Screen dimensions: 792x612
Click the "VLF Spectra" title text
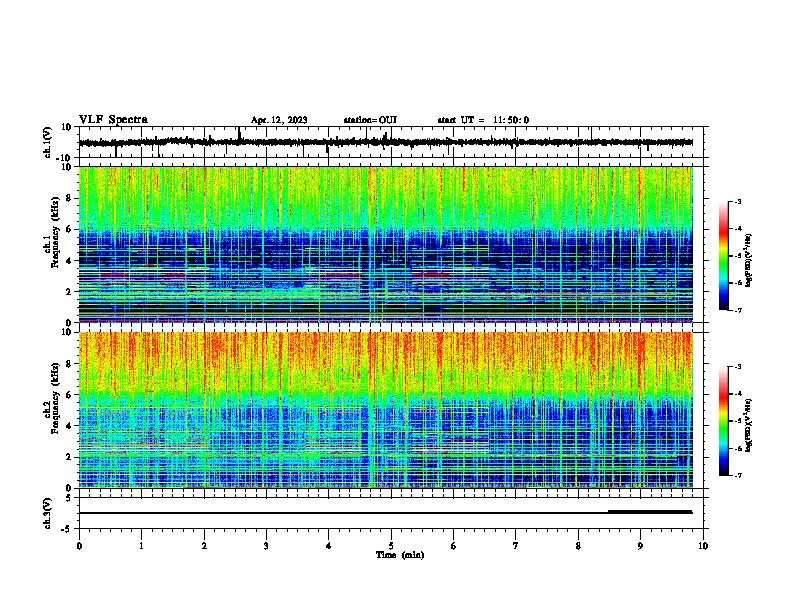(x=113, y=119)
